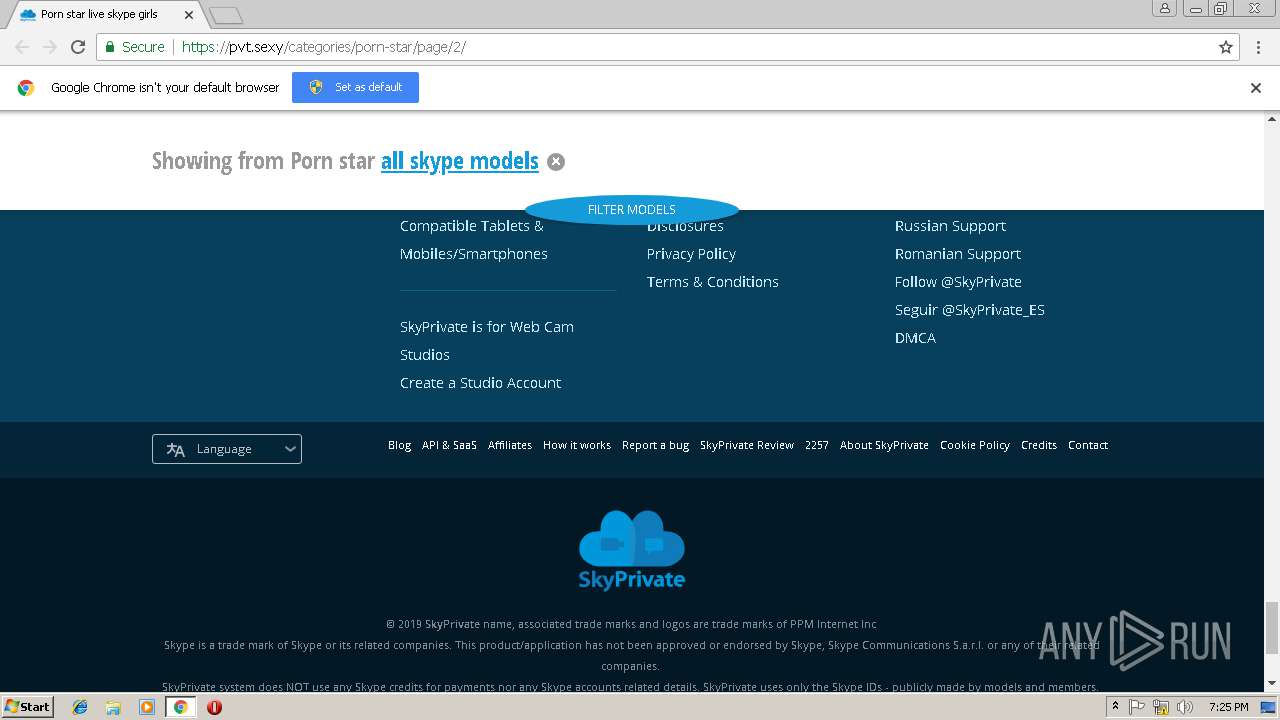Click Report a bug in footer
This screenshot has width=1280, height=720.
tap(656, 445)
